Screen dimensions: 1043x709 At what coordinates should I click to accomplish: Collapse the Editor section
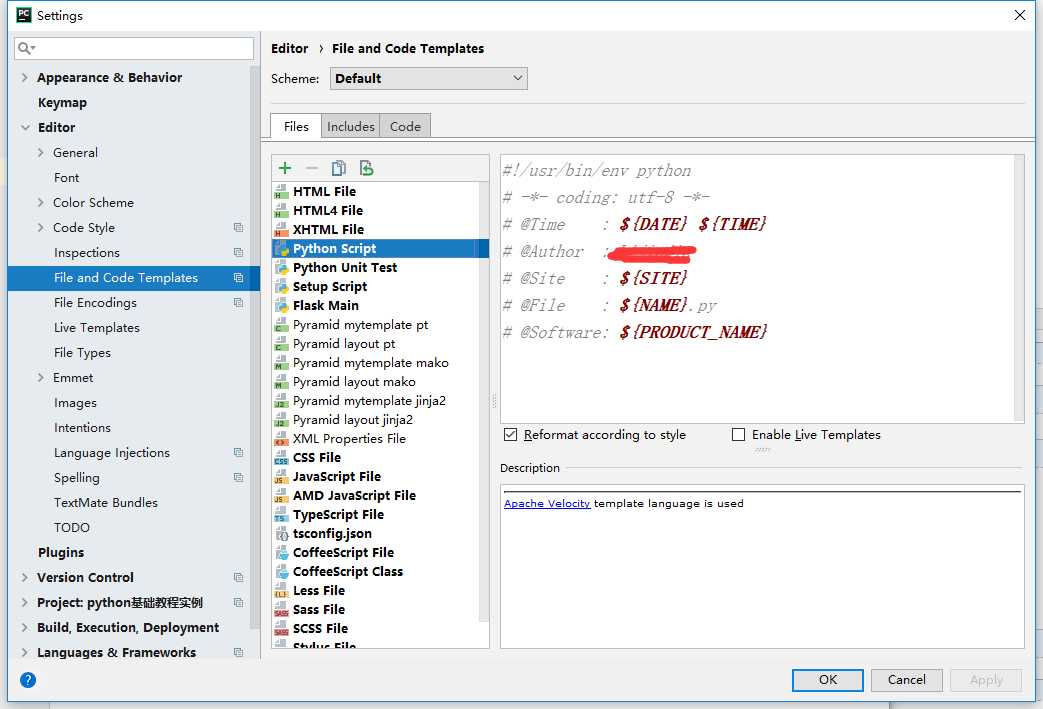25,128
